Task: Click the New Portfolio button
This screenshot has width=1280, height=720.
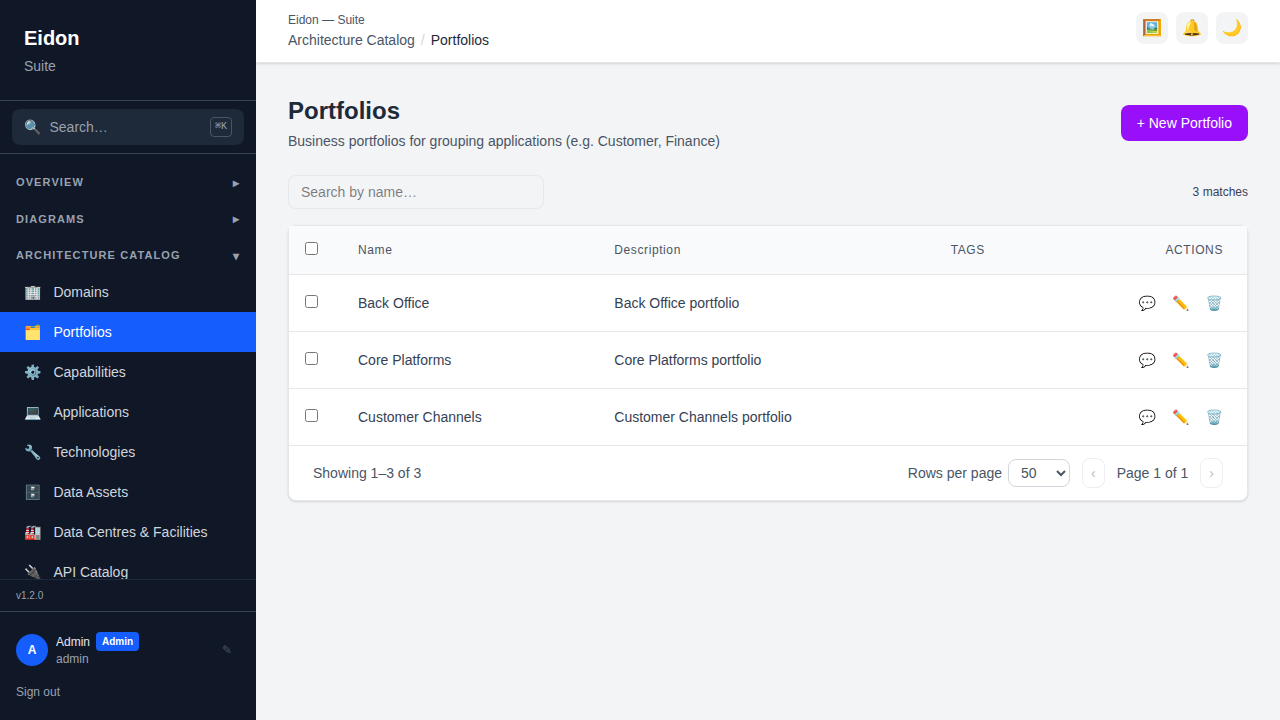Action: coord(1184,123)
